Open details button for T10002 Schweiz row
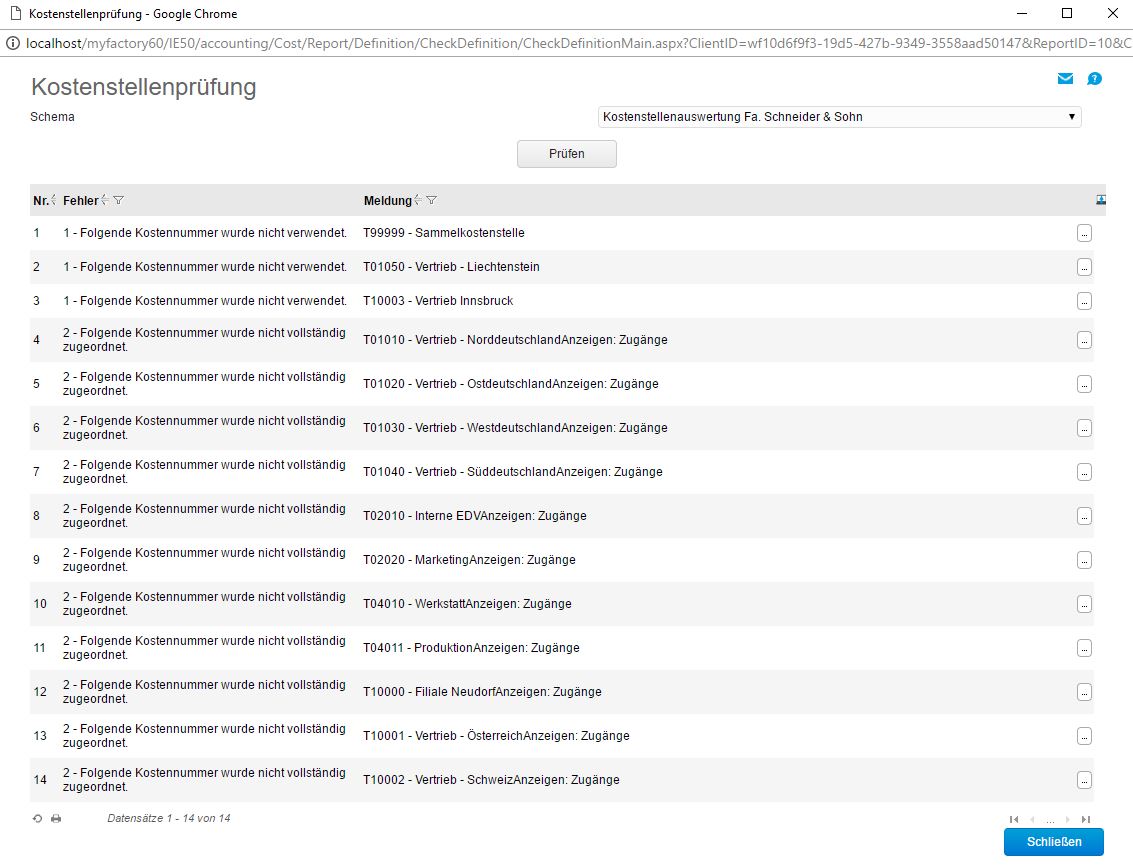This screenshot has height=868, width=1133. (x=1084, y=780)
